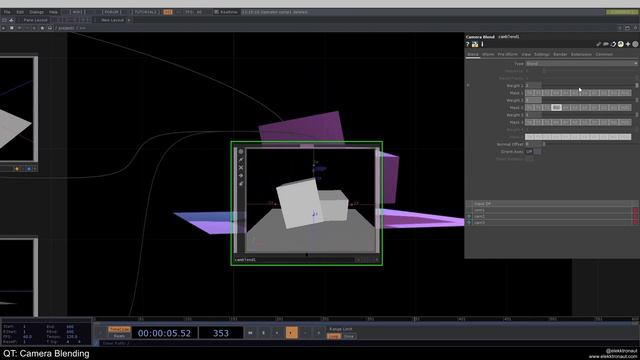Toggle last channel button in Mask 3 row
Image resolution: width=640 pixels, height=360 pixels.
[625, 122]
